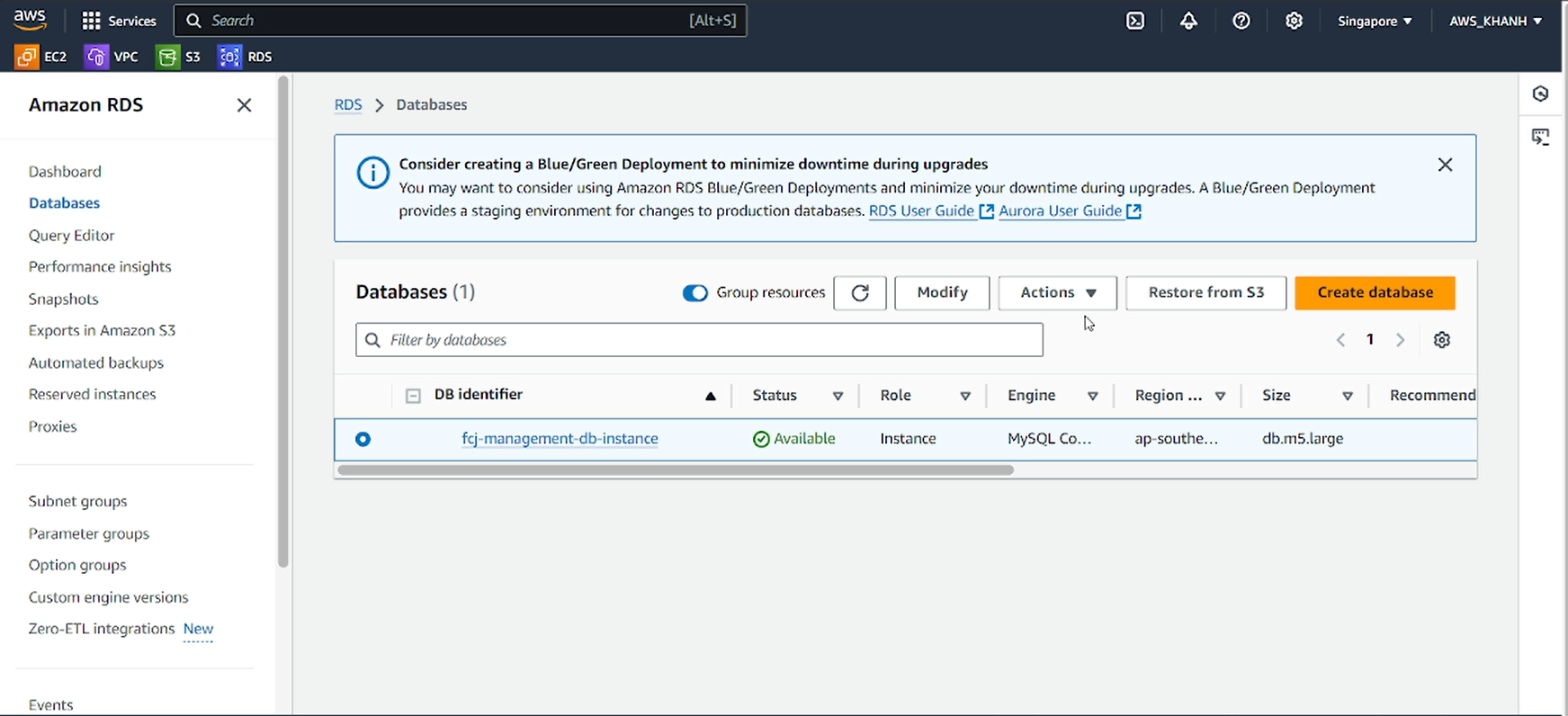Open the EC2 shortcut in the favorites bar

[41, 57]
